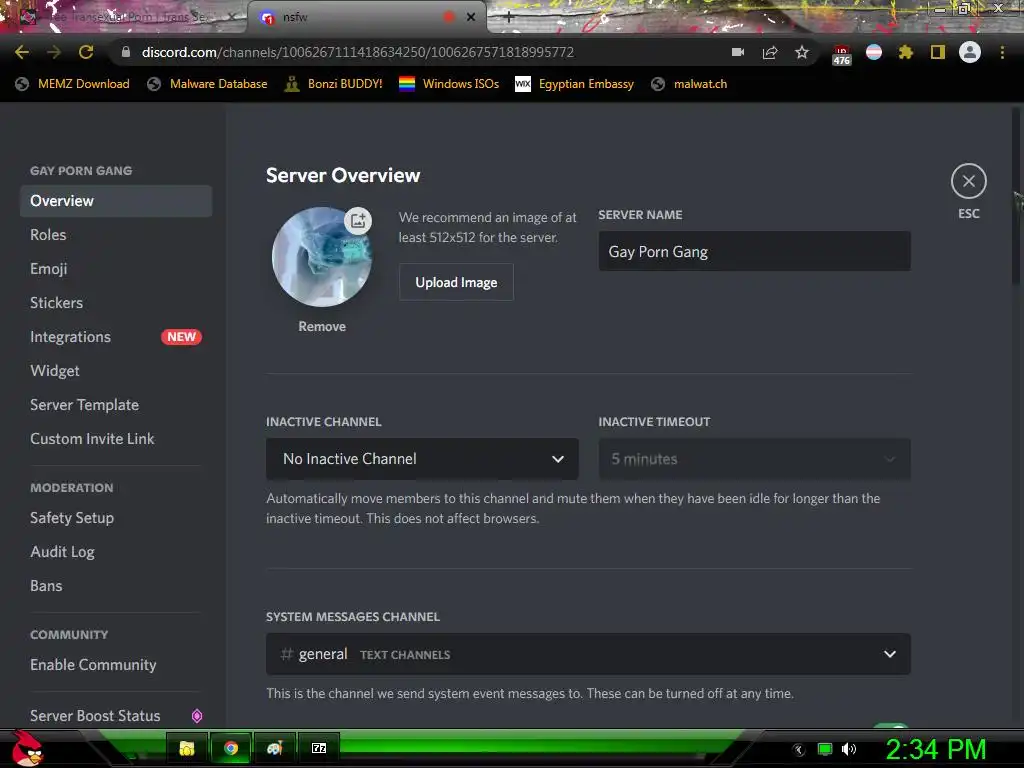Click the green monitor tray icon

(825, 749)
